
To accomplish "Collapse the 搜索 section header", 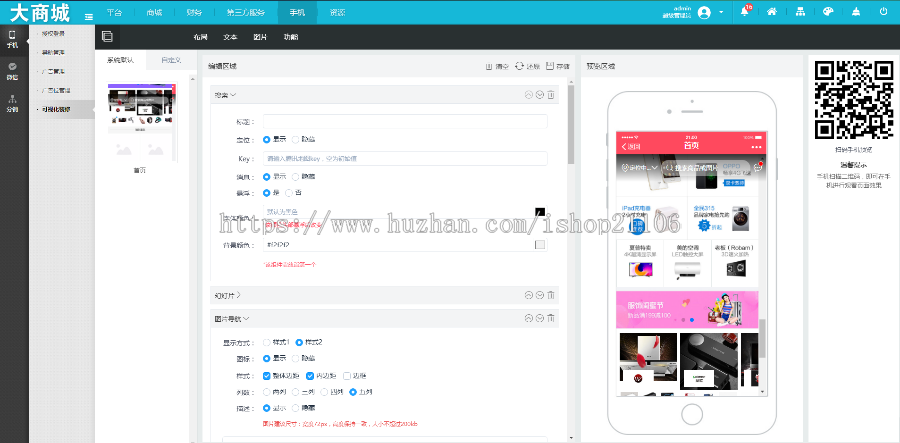I will pos(226,95).
